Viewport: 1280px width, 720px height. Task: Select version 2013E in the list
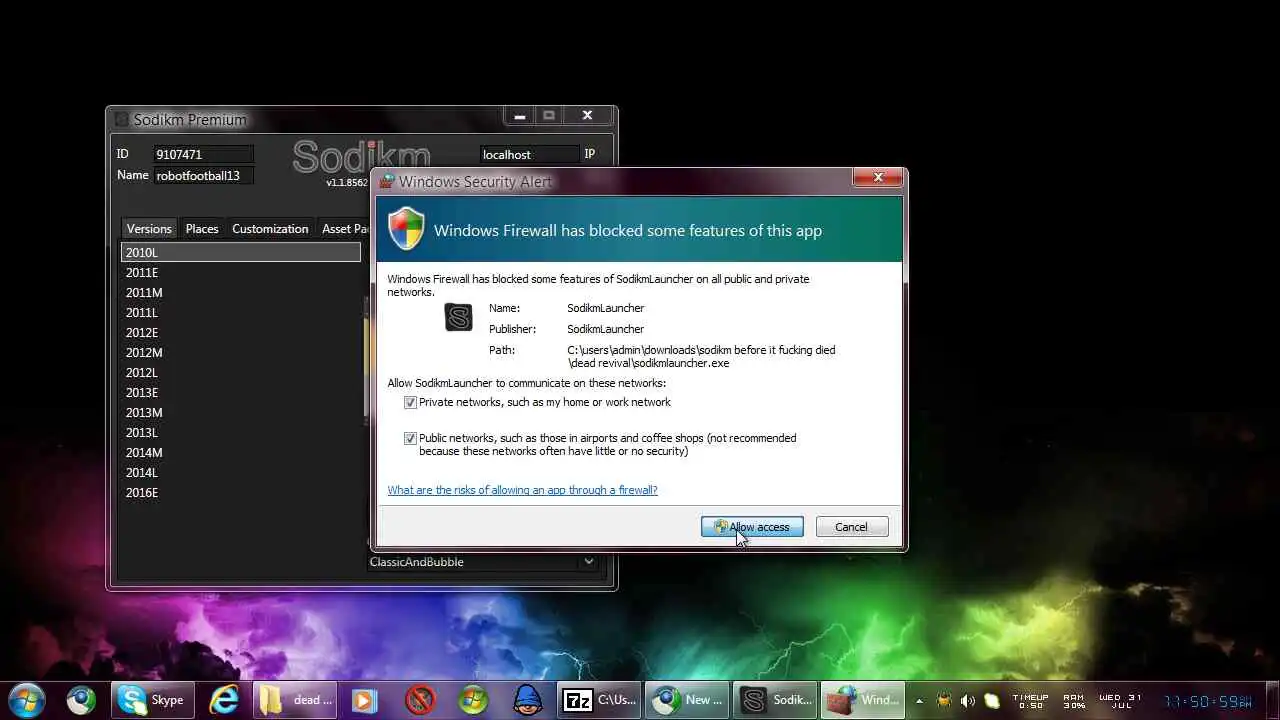[x=241, y=393]
